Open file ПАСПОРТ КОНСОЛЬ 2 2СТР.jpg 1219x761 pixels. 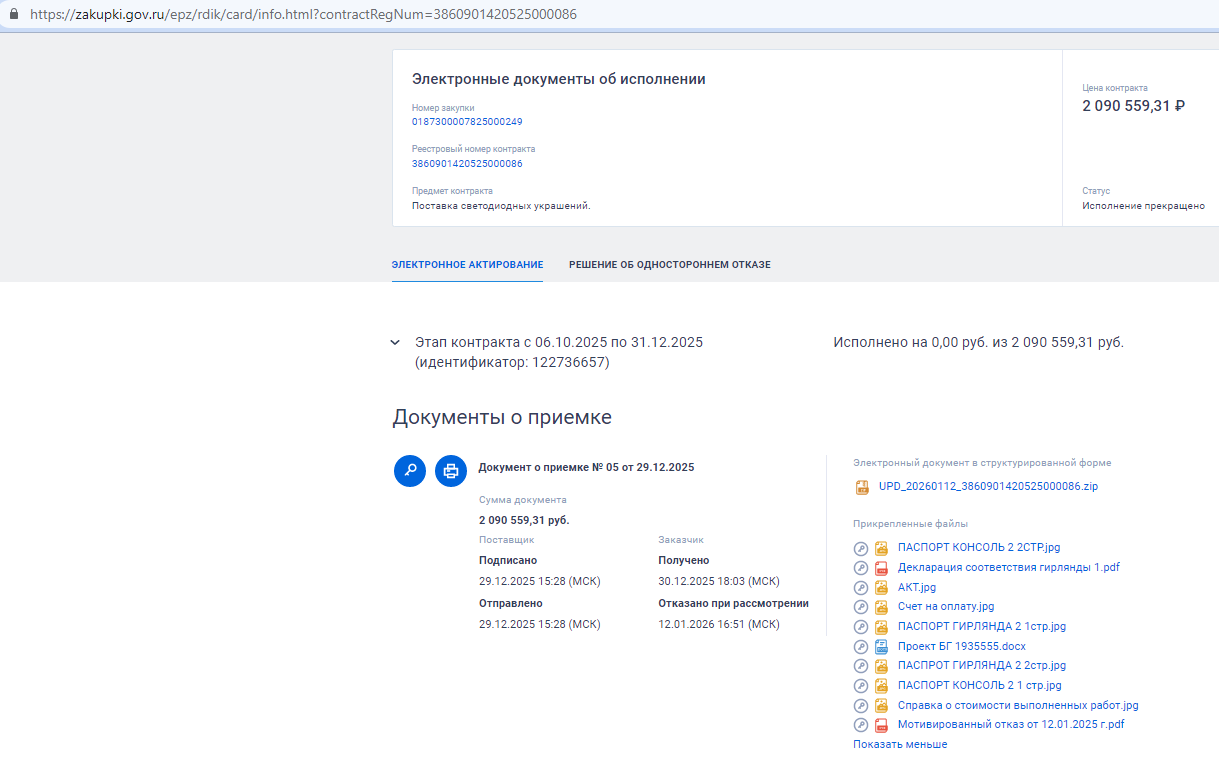point(979,548)
